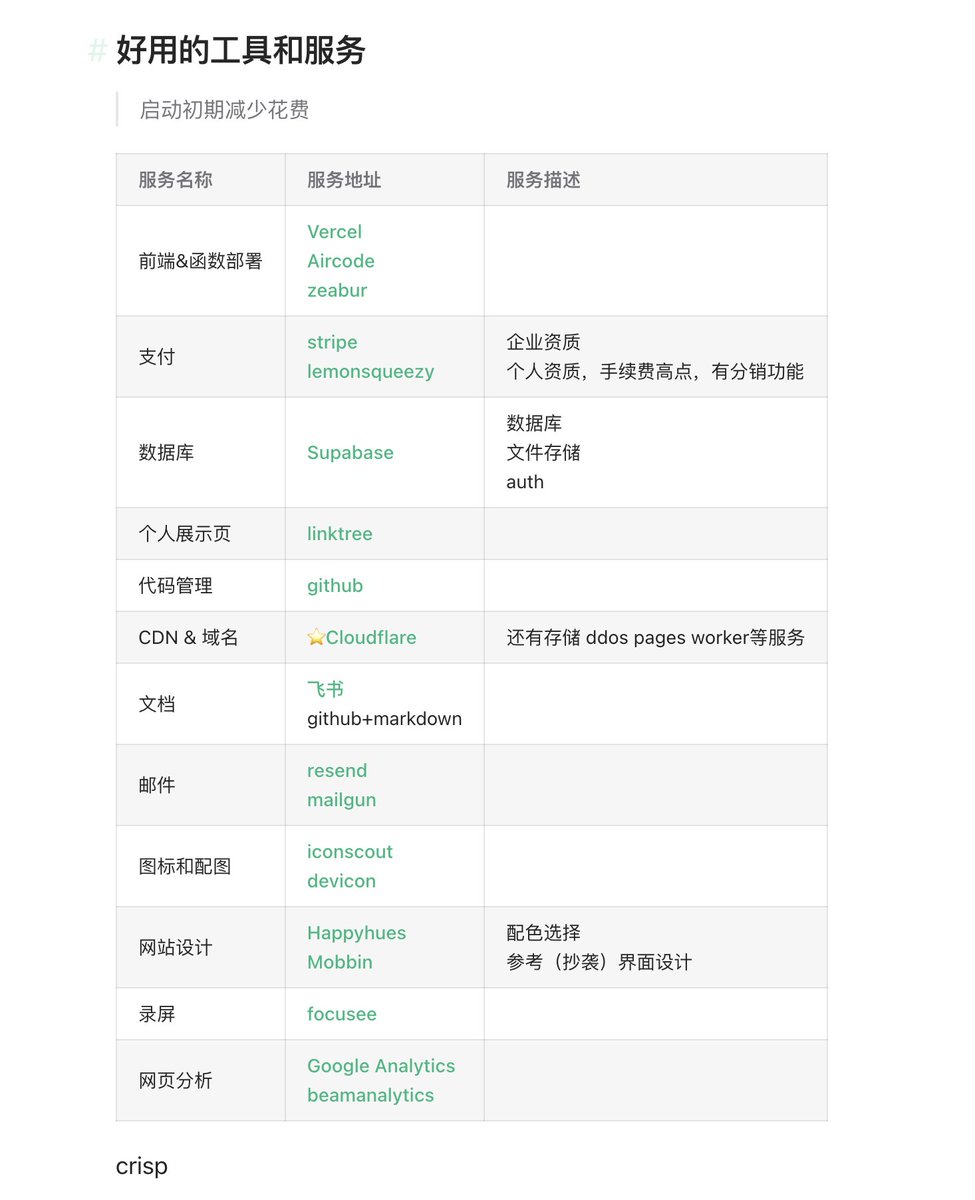Click the # heading anchor icon

click(x=95, y=48)
